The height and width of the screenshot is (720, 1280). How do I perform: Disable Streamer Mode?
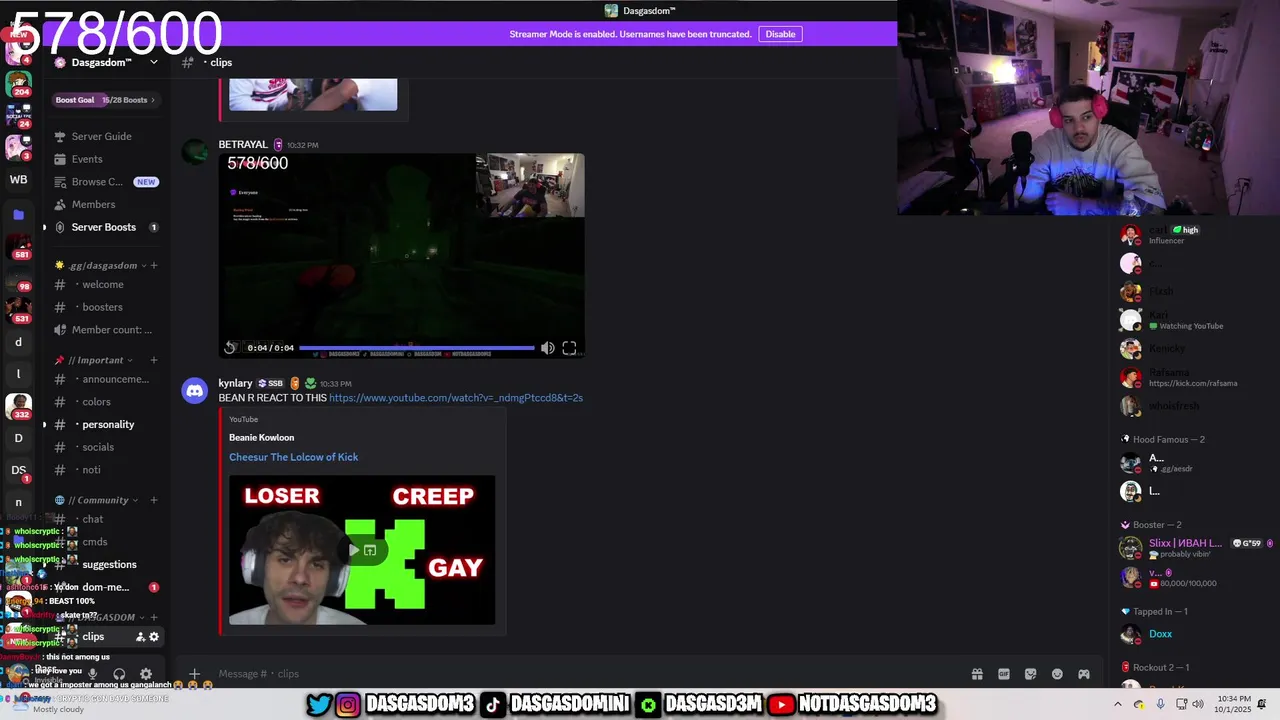780,34
